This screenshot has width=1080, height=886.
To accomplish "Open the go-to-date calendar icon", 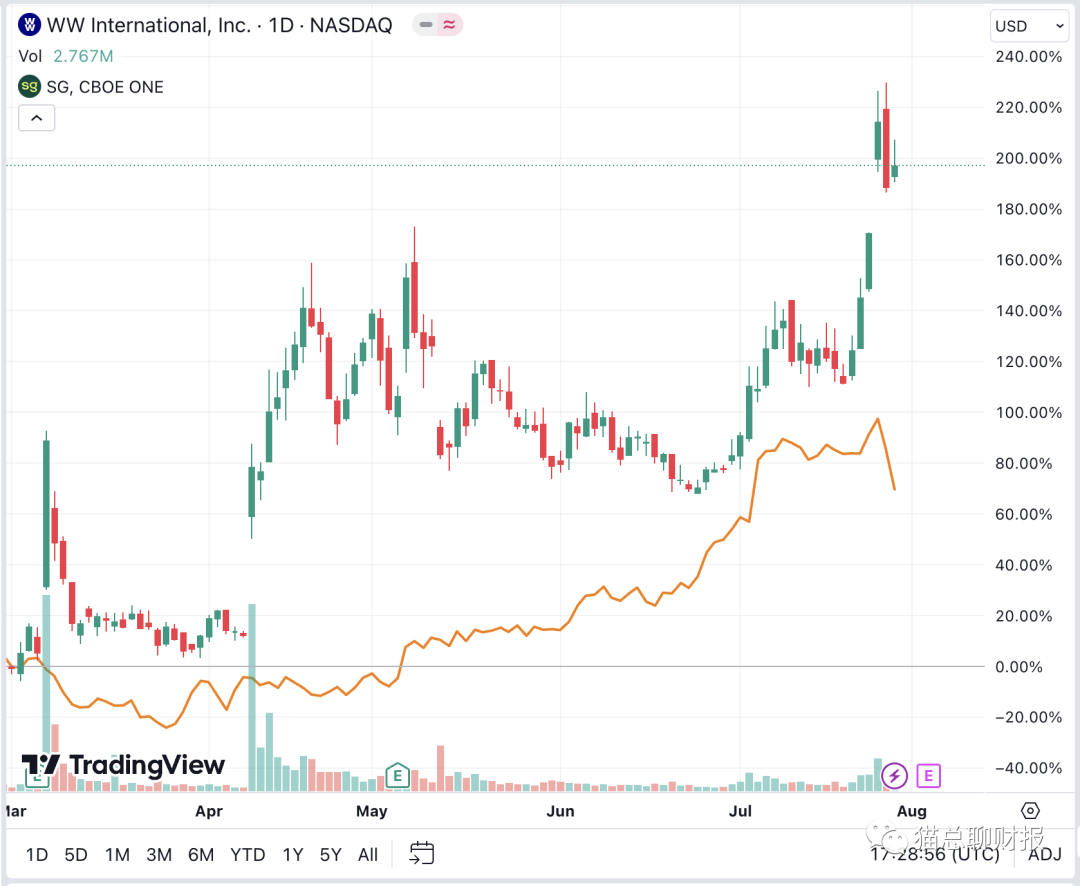I will click(x=422, y=853).
